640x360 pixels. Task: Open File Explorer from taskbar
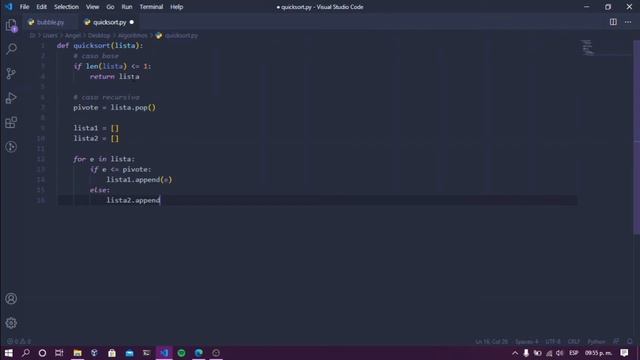tap(77, 353)
